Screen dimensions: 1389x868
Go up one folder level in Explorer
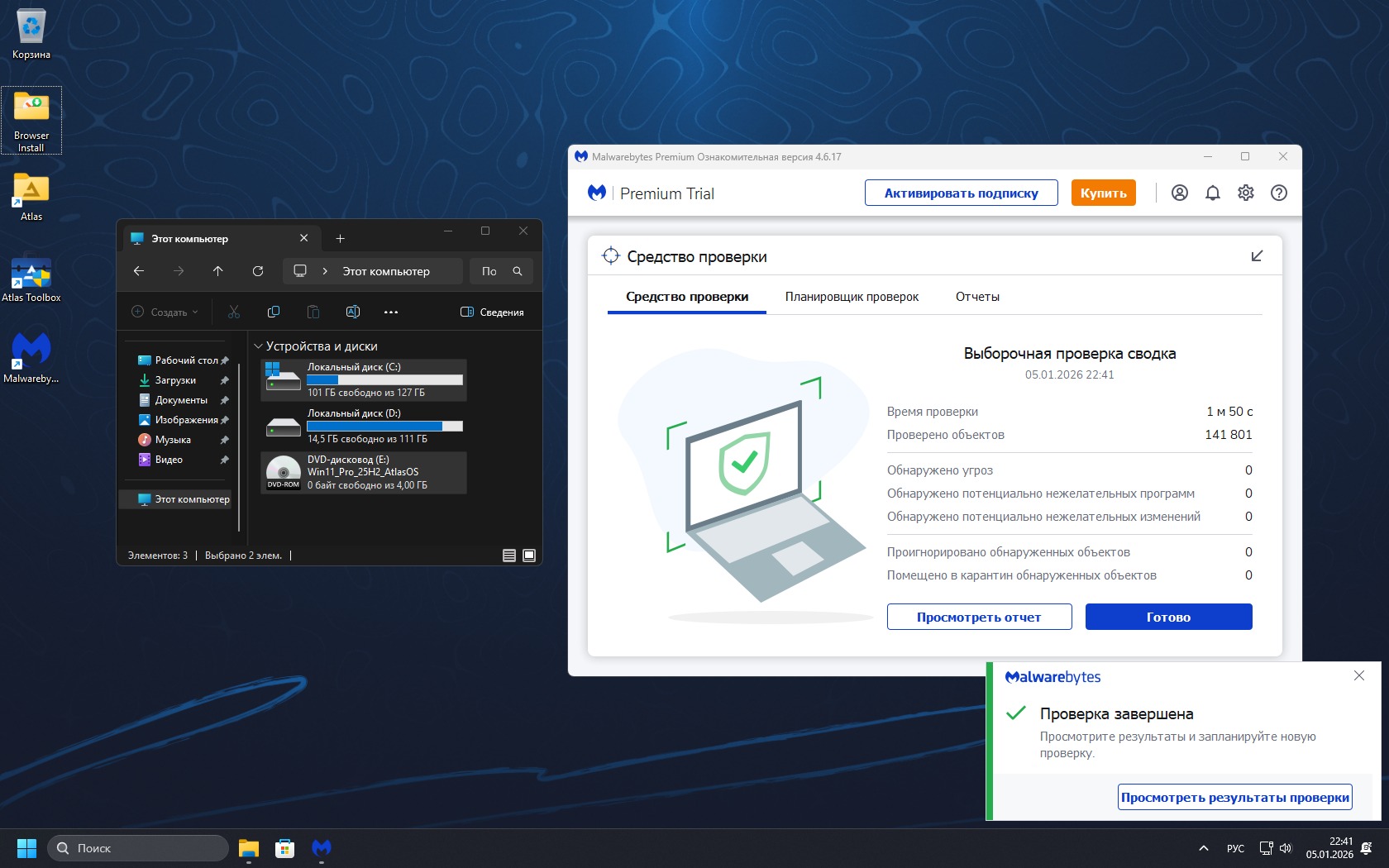coord(218,271)
